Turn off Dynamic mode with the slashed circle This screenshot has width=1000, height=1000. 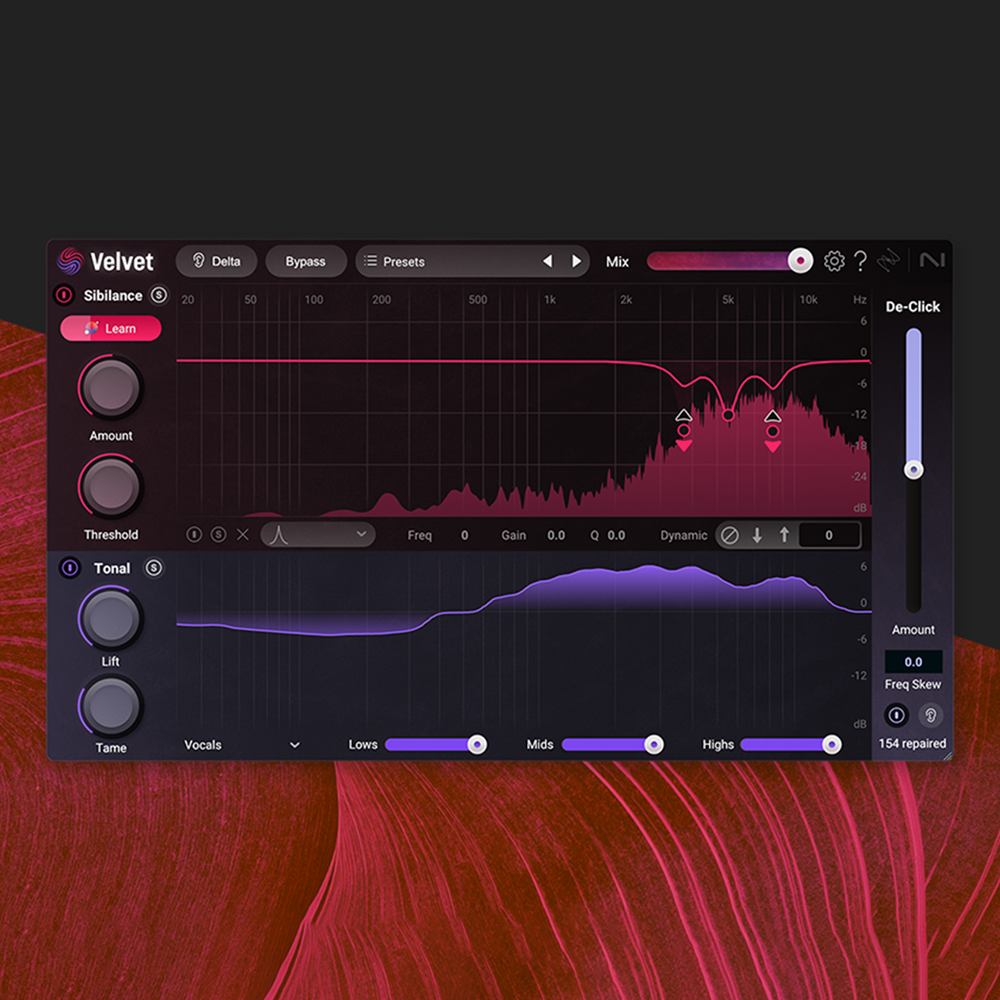[x=730, y=535]
